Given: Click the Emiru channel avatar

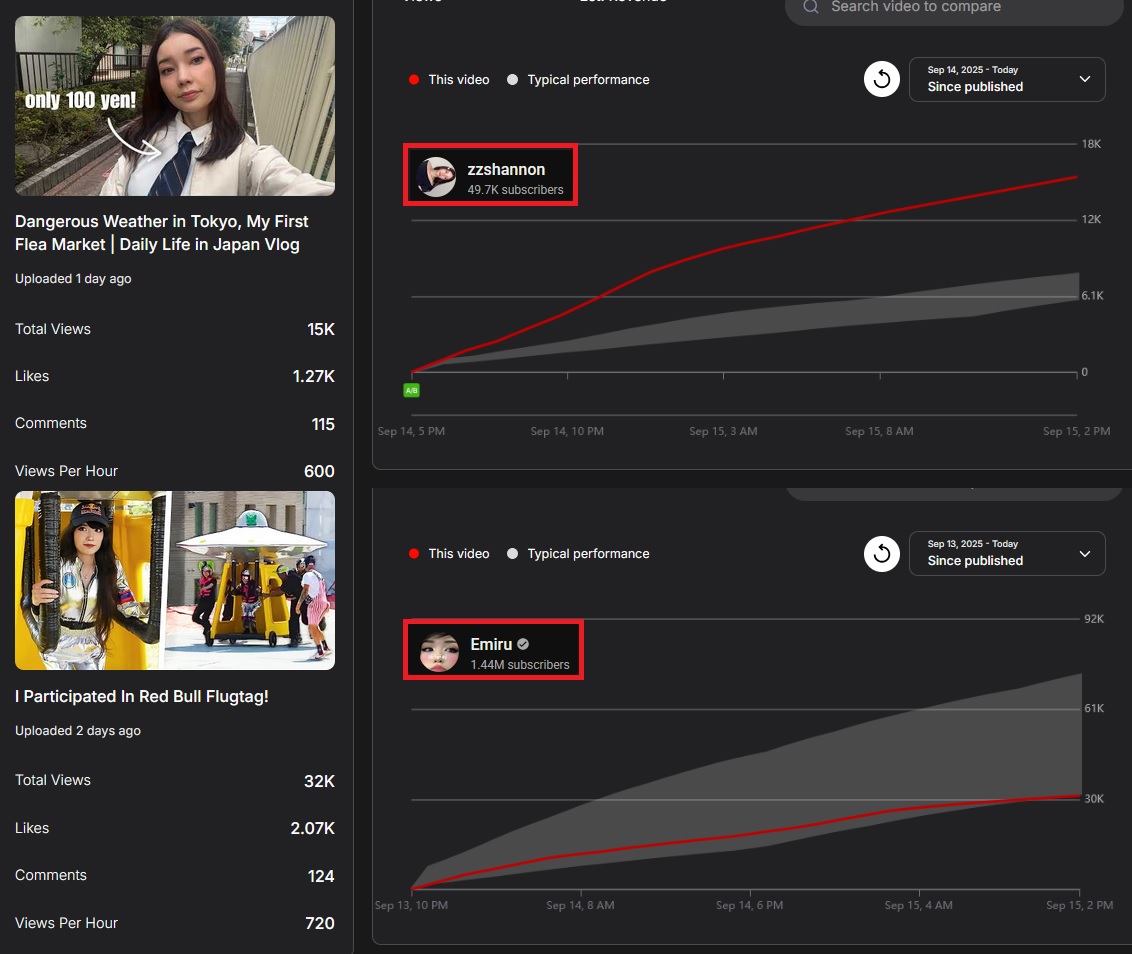Looking at the screenshot, I should (x=439, y=652).
